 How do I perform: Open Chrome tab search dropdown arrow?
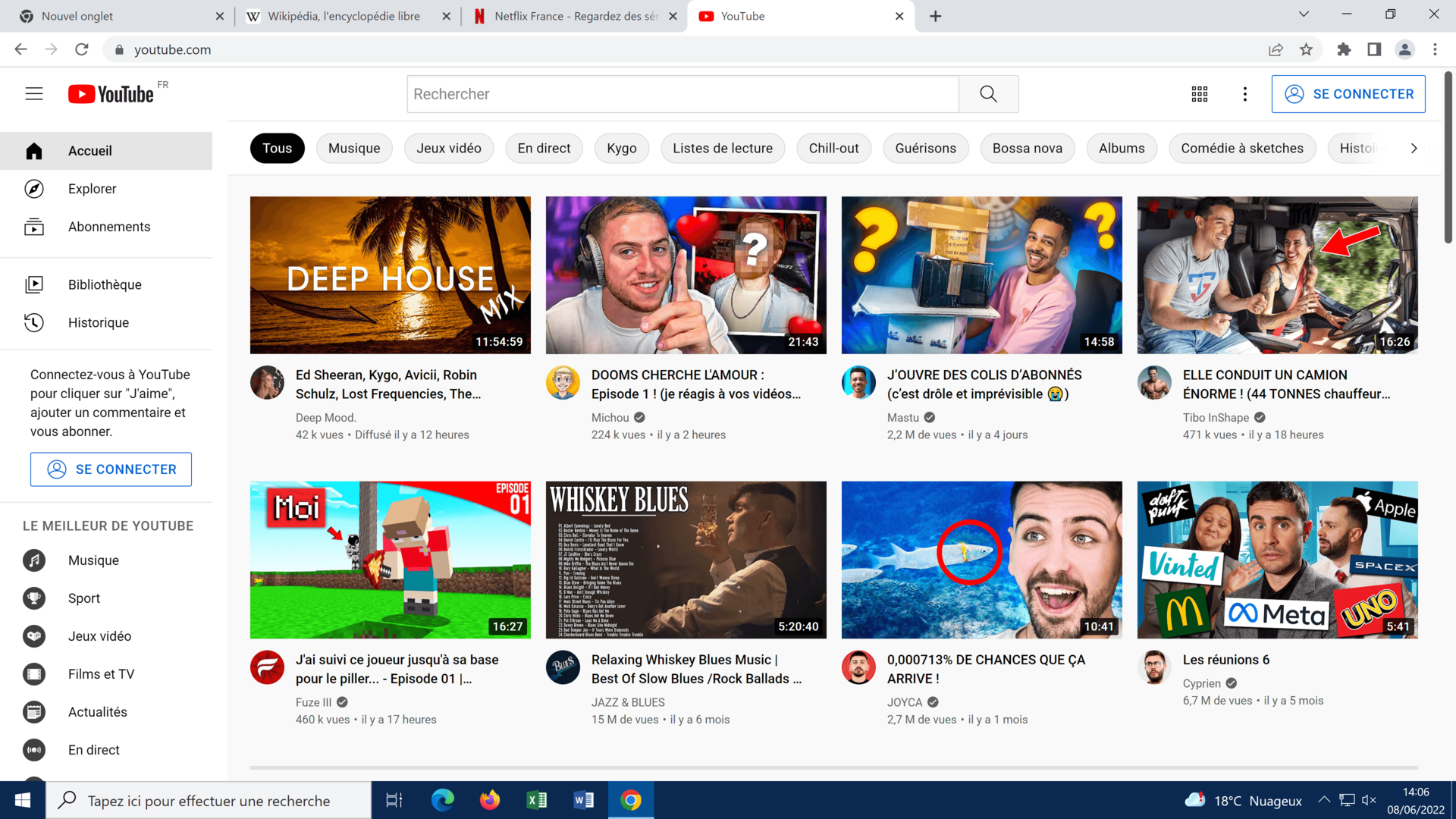click(x=1304, y=14)
